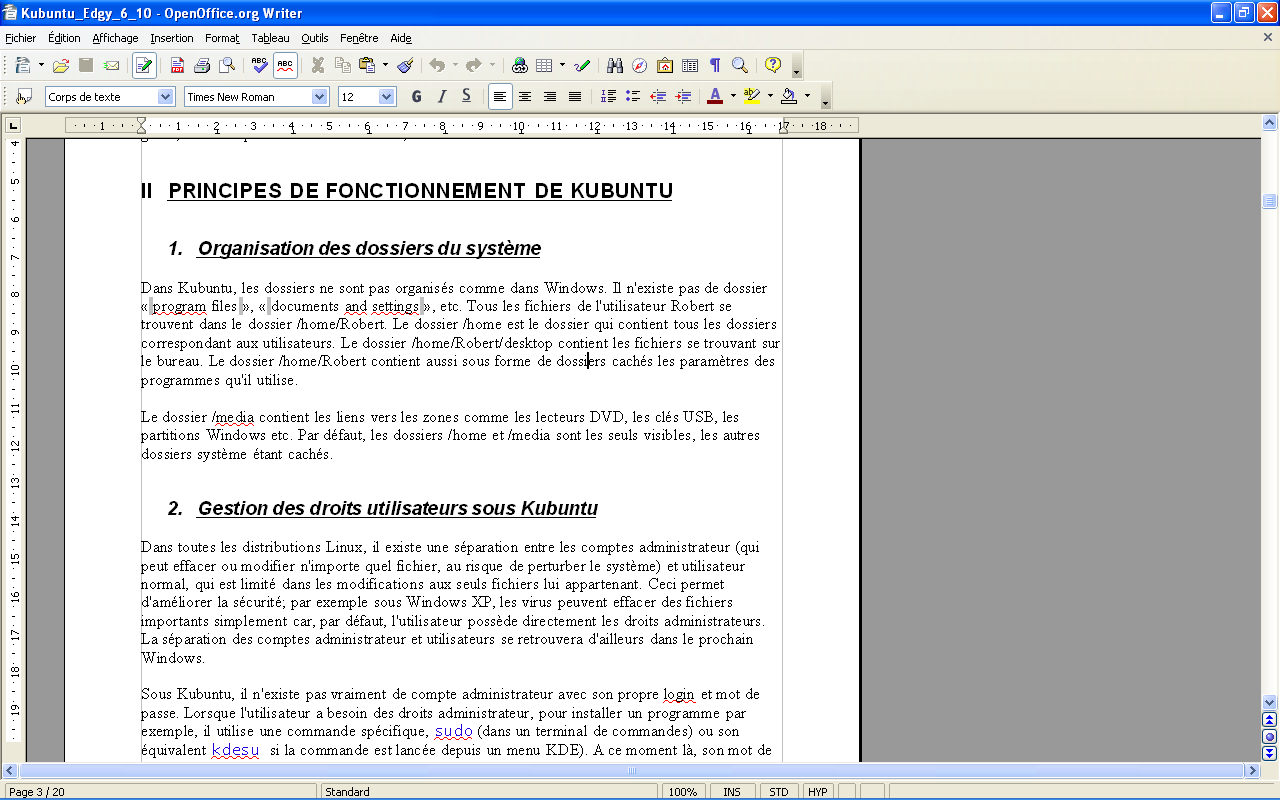Image resolution: width=1280 pixels, height=800 pixels.
Task: Click the Undo arrow icon
Action: pyautogui.click(x=437, y=65)
